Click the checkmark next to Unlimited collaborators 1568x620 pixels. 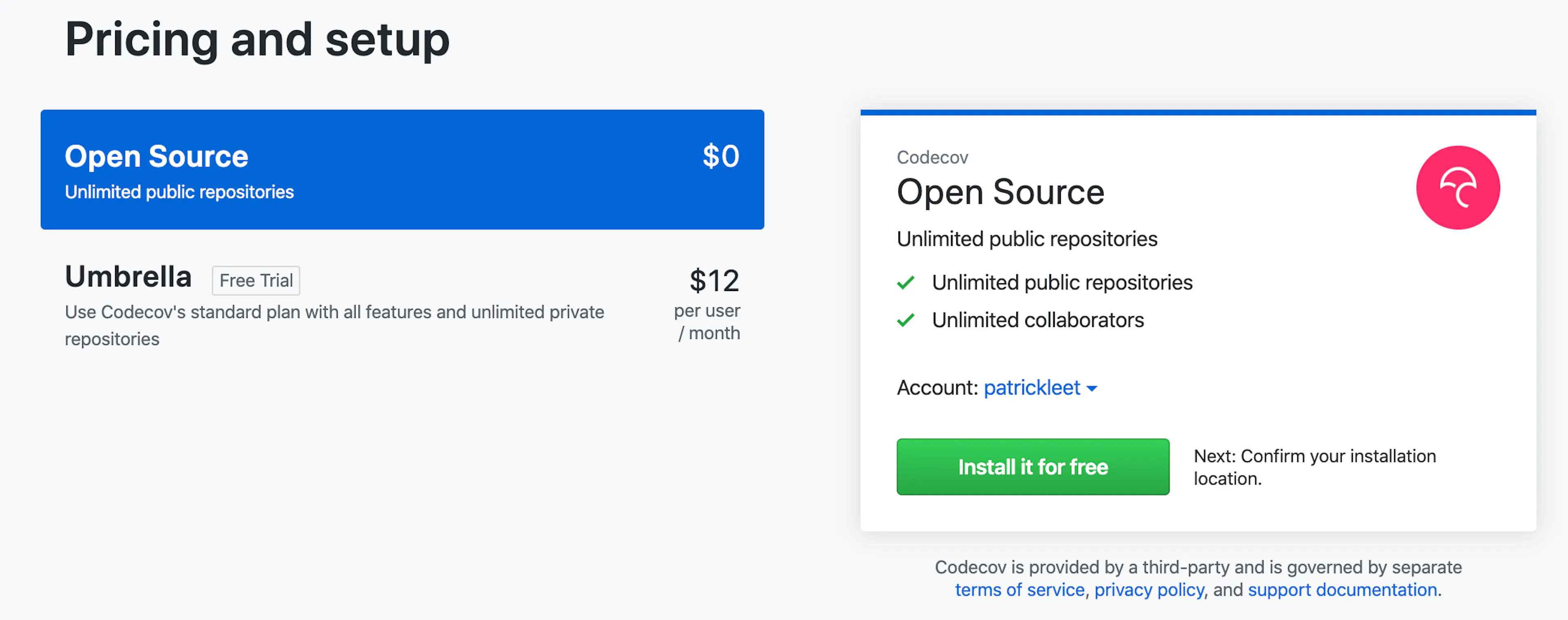tap(906, 320)
